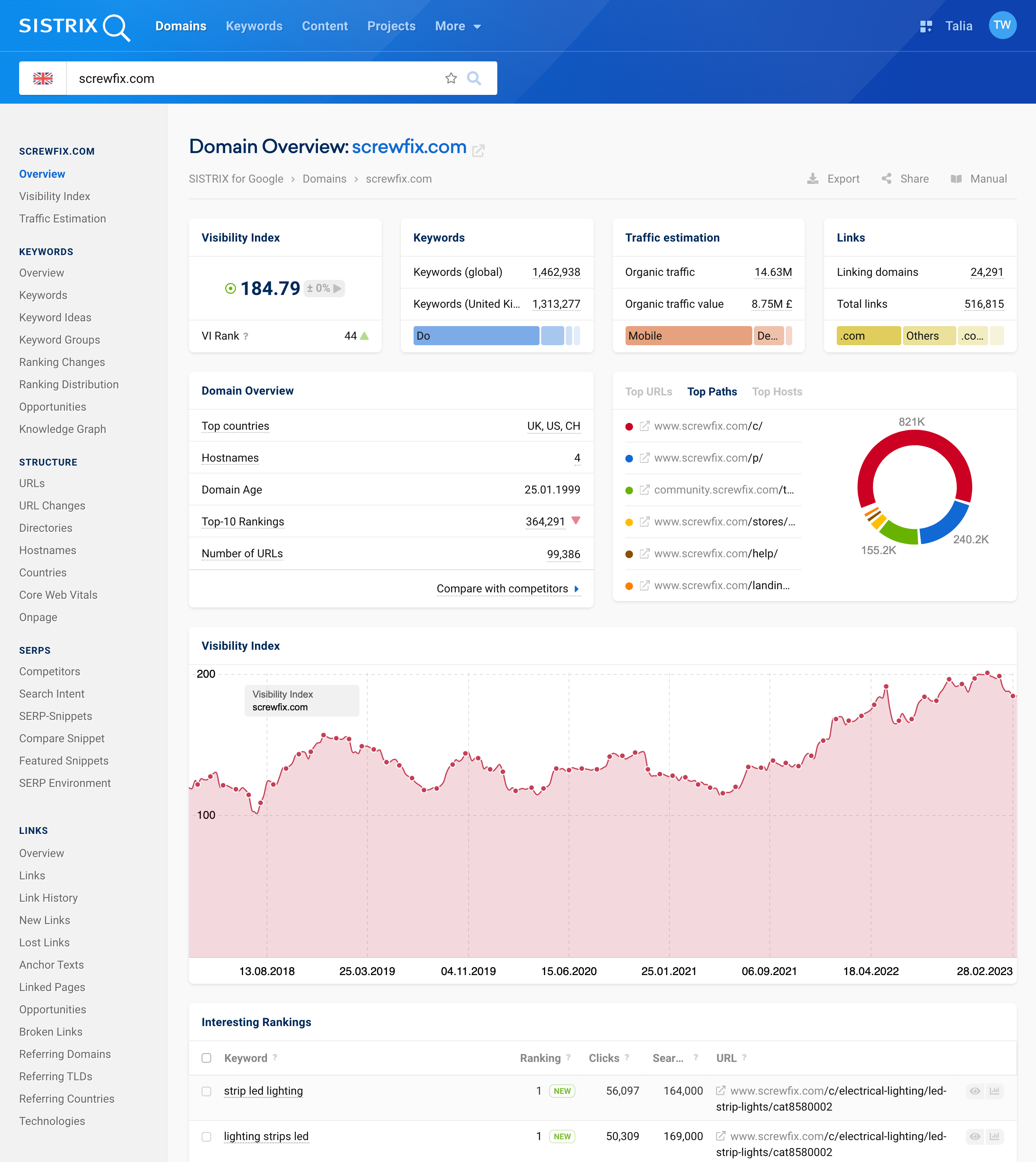The image size is (1036, 1162).
Task: Open external link icon for www.screwfix.com/p/
Action: pyautogui.click(x=644, y=458)
